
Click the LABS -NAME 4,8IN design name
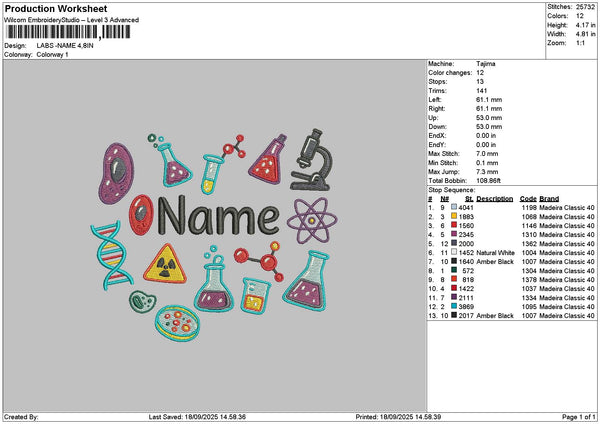[62, 46]
